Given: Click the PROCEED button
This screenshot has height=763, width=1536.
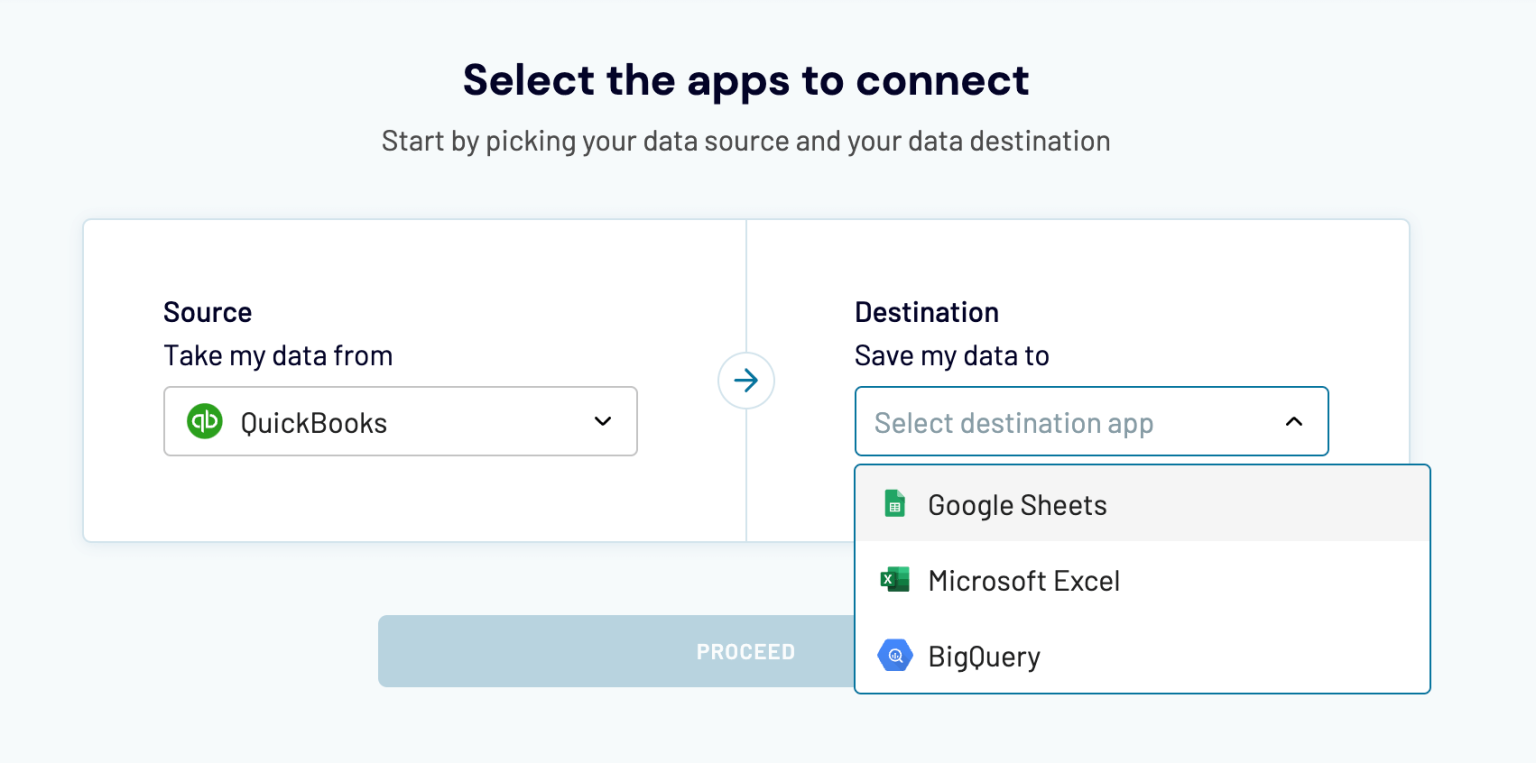Looking at the screenshot, I should (745, 651).
